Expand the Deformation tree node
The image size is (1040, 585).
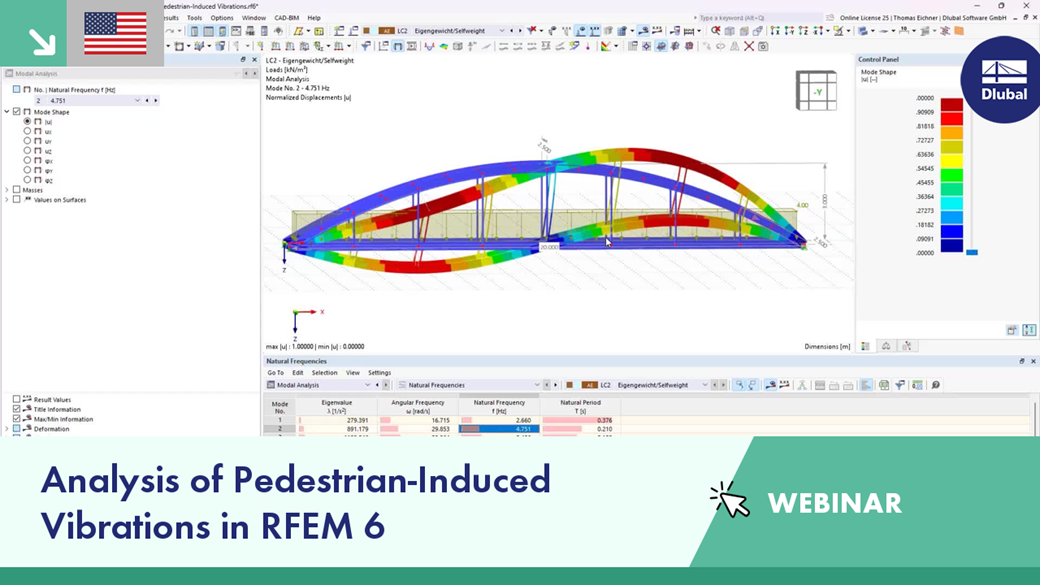7,429
